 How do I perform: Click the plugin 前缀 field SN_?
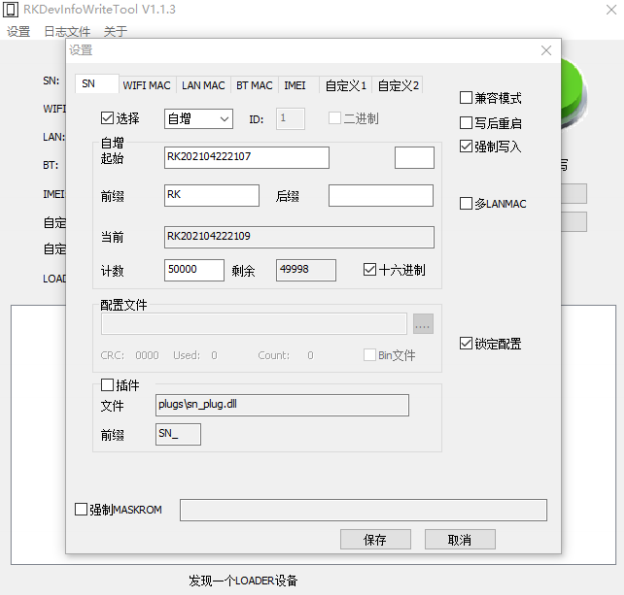pyautogui.click(x=178, y=434)
